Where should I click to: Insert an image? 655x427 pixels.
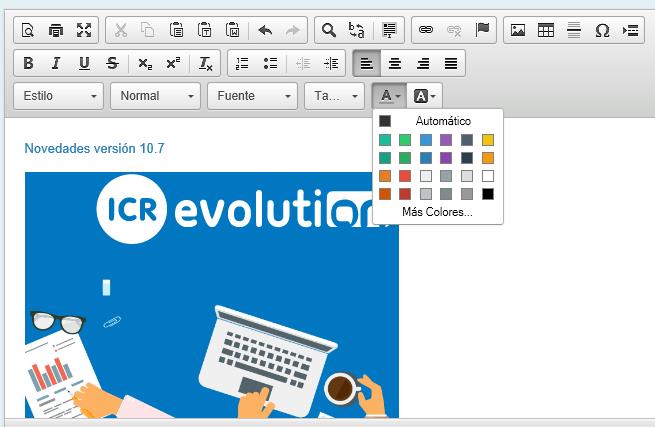pyautogui.click(x=518, y=30)
